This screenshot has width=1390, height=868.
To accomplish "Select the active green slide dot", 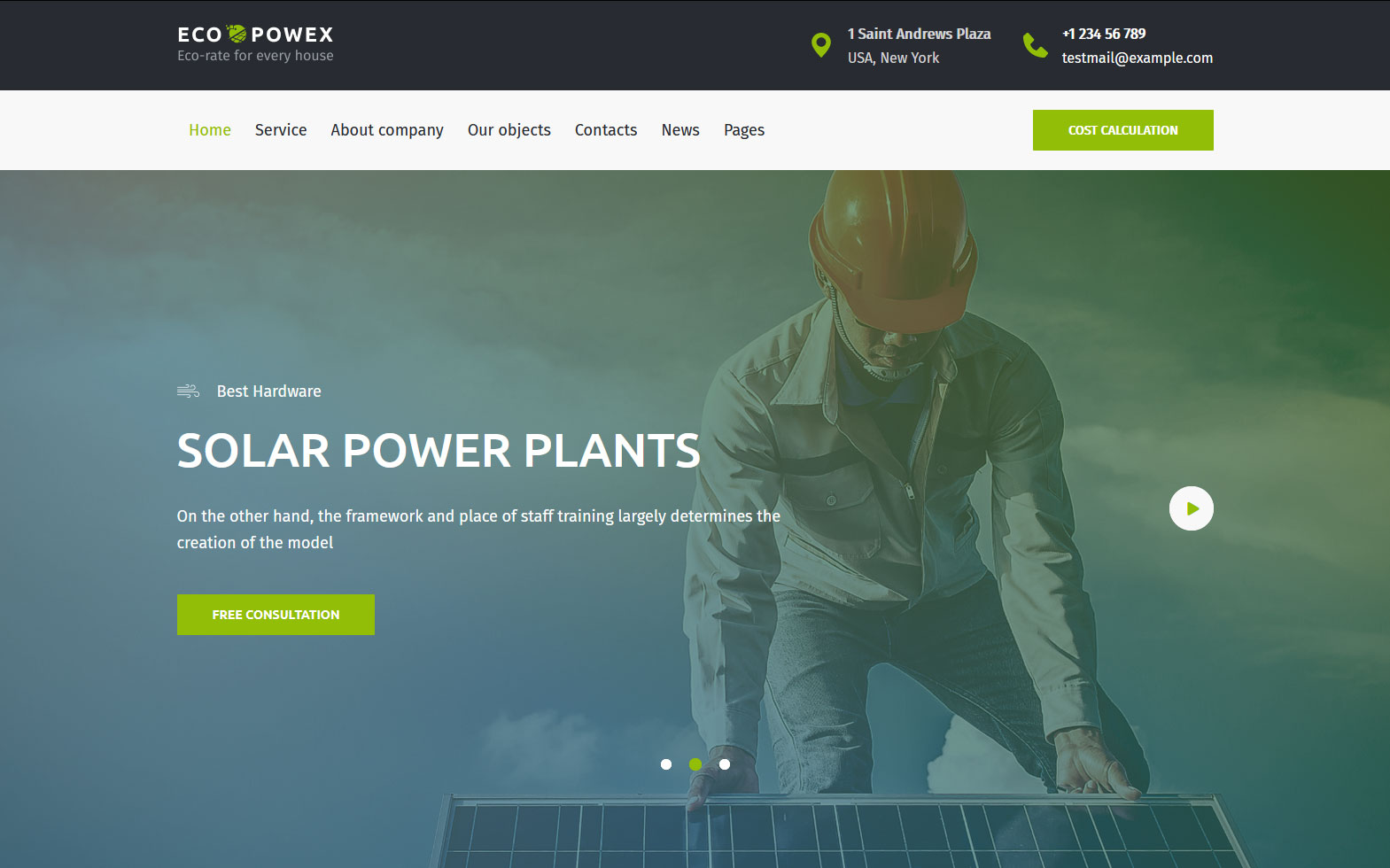I will pyautogui.click(x=695, y=764).
